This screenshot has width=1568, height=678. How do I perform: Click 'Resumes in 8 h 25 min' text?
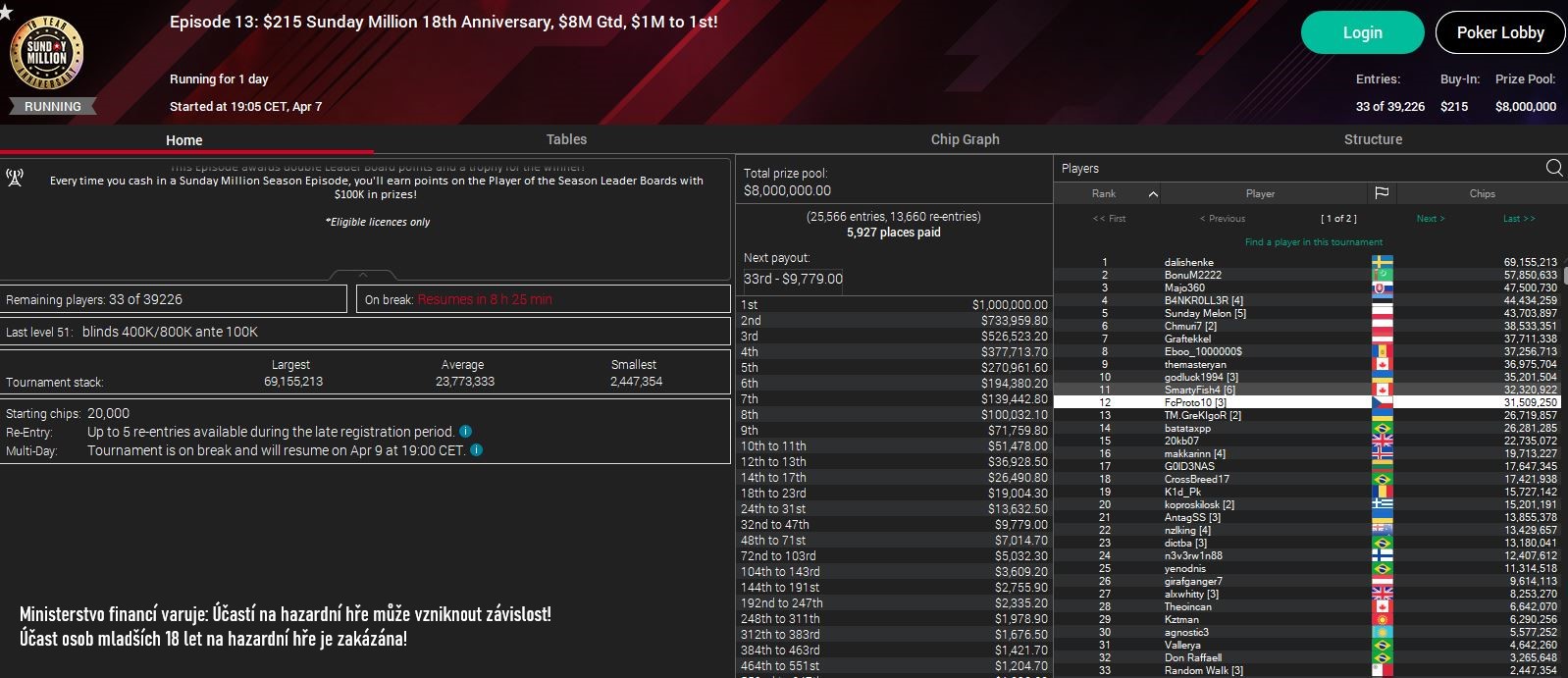485,299
